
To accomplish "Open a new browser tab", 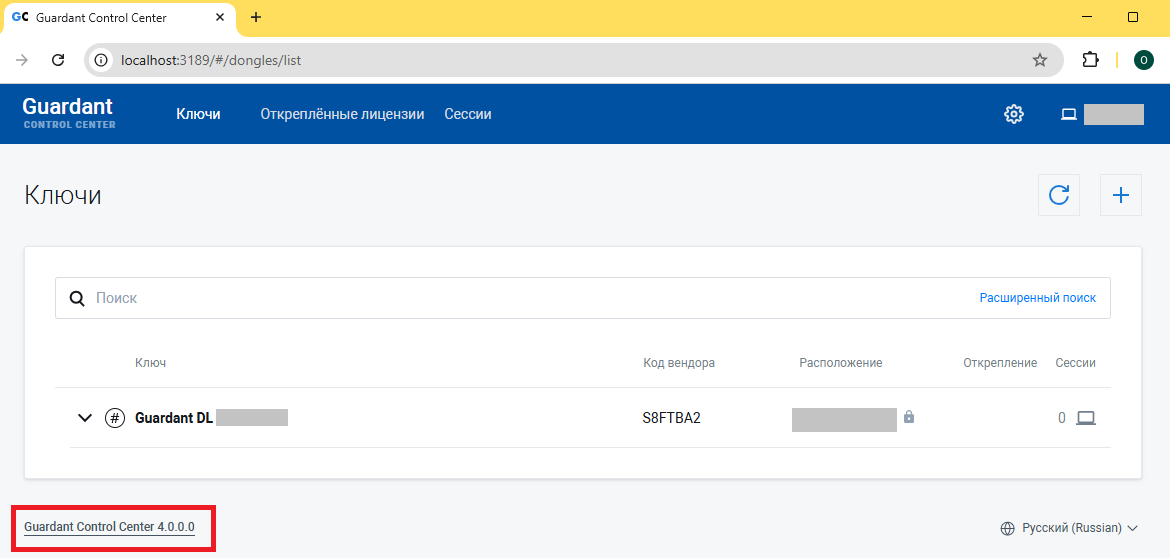I will [x=256, y=17].
